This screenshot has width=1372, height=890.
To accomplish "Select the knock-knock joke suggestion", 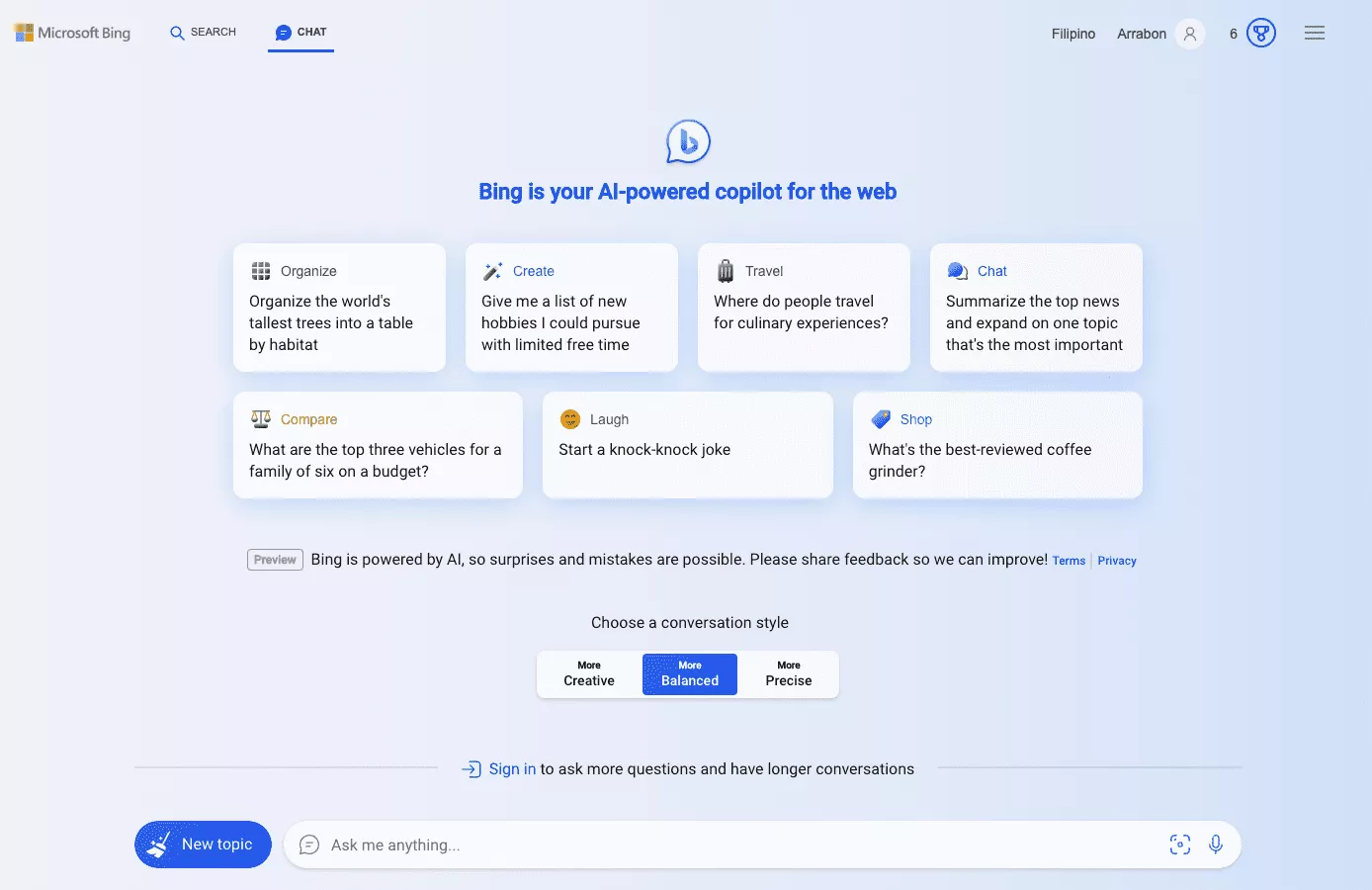I will pos(688,445).
